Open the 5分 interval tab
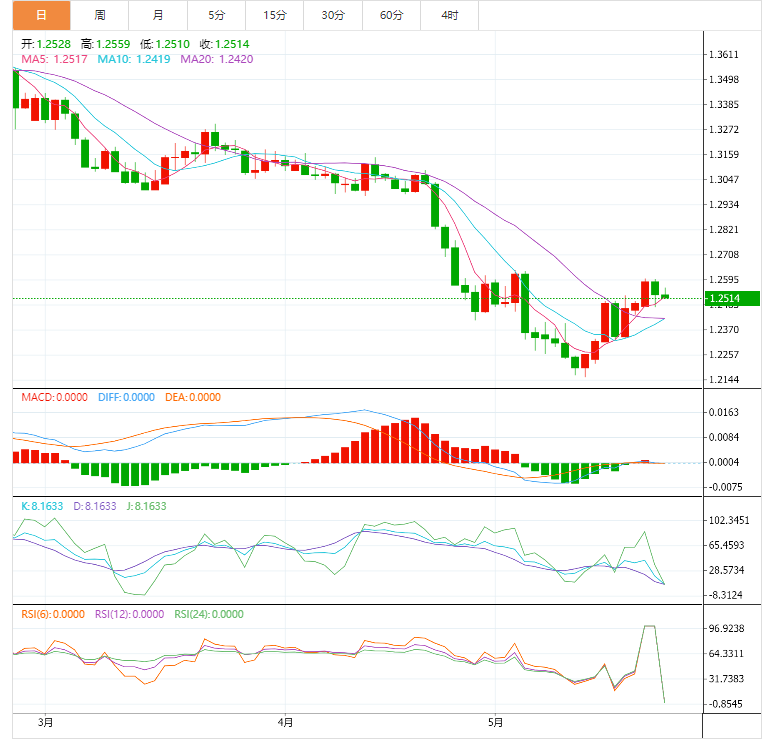 click(216, 15)
